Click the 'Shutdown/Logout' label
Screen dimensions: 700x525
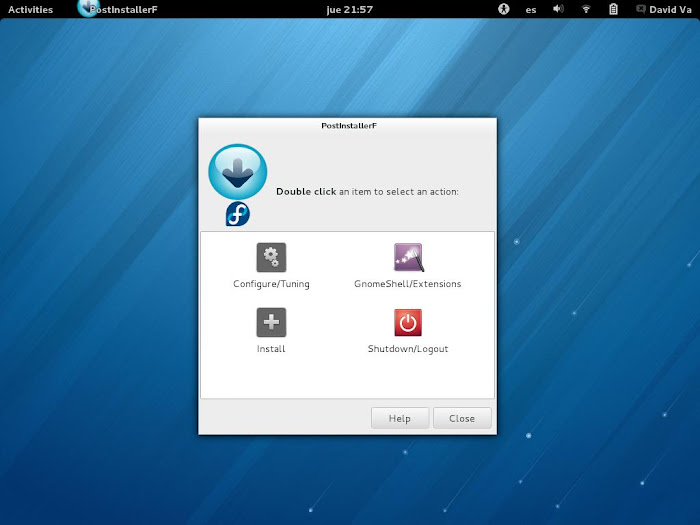click(408, 349)
